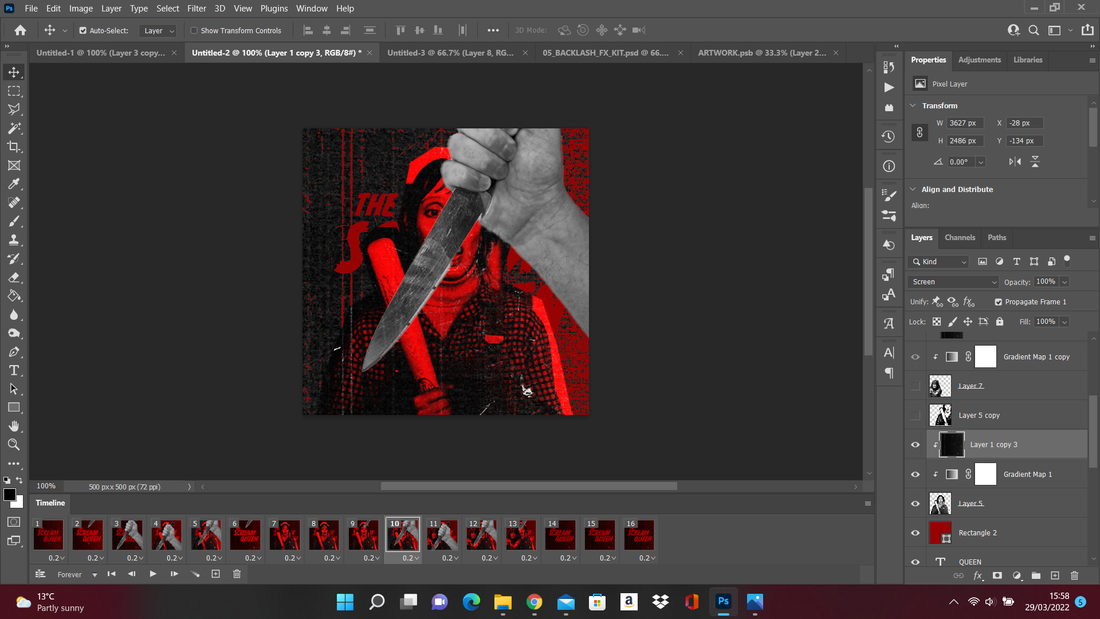Screen dimensions: 1100x619
Task: Click the home screen icon
Action: pos(20,30)
